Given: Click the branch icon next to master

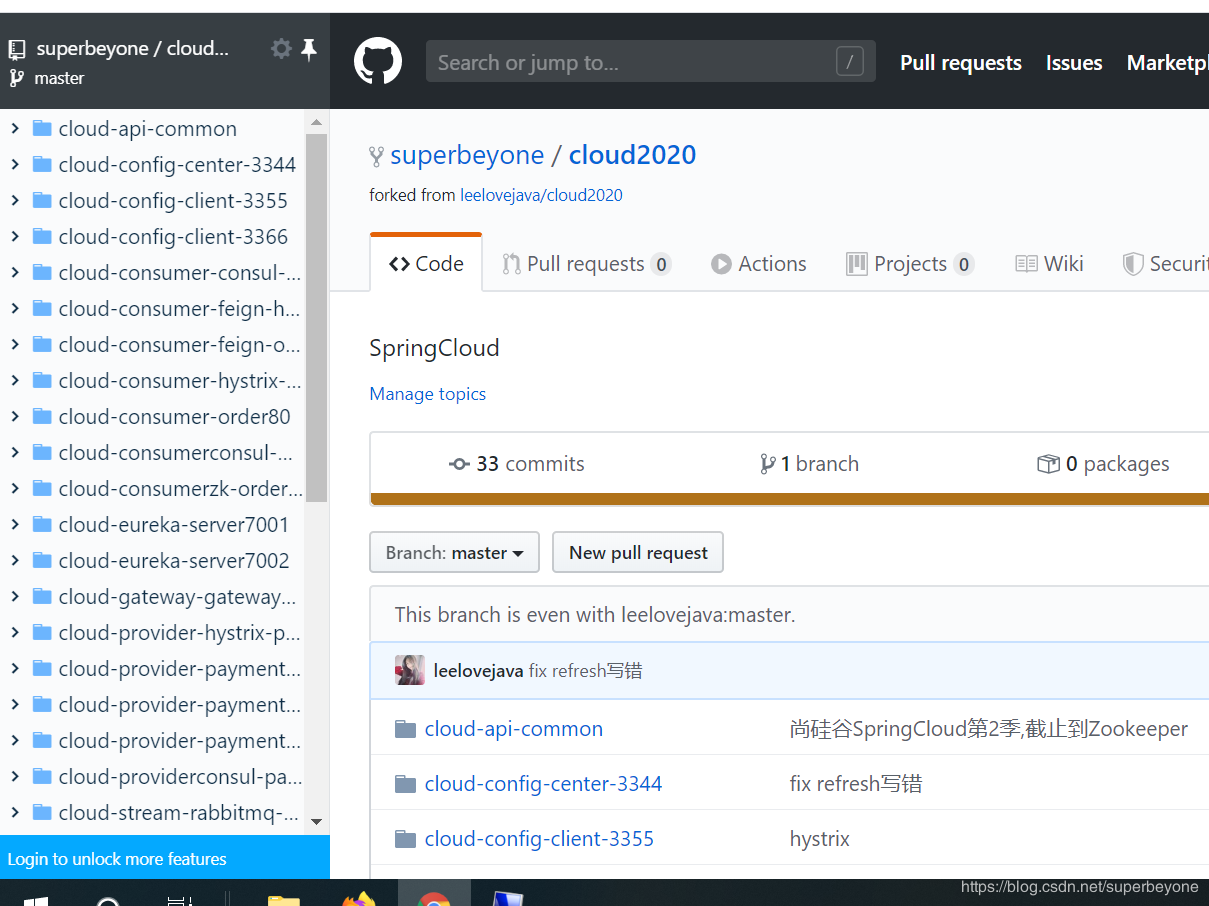Looking at the screenshot, I should tap(16, 78).
